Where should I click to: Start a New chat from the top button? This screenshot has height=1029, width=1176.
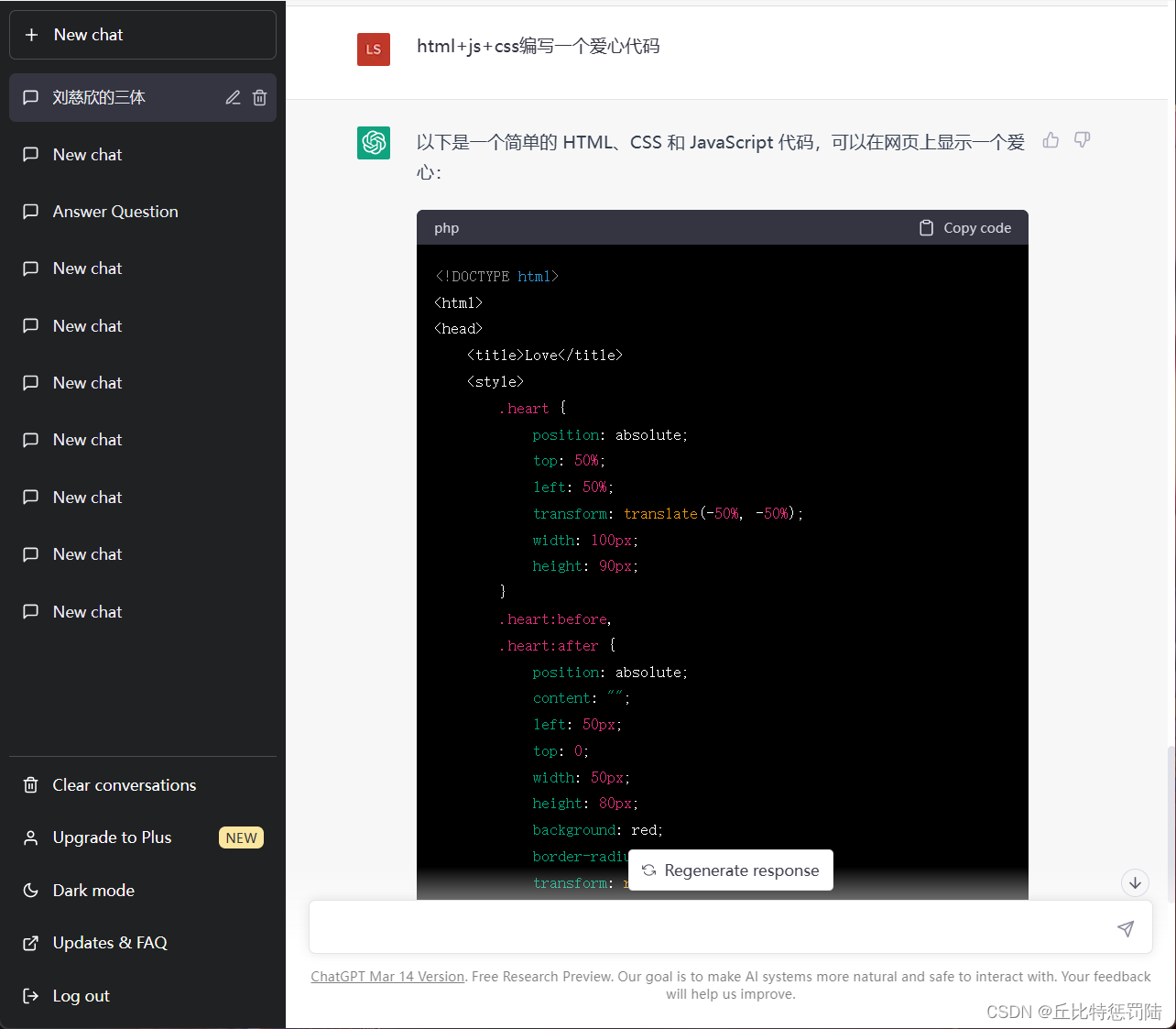[143, 35]
